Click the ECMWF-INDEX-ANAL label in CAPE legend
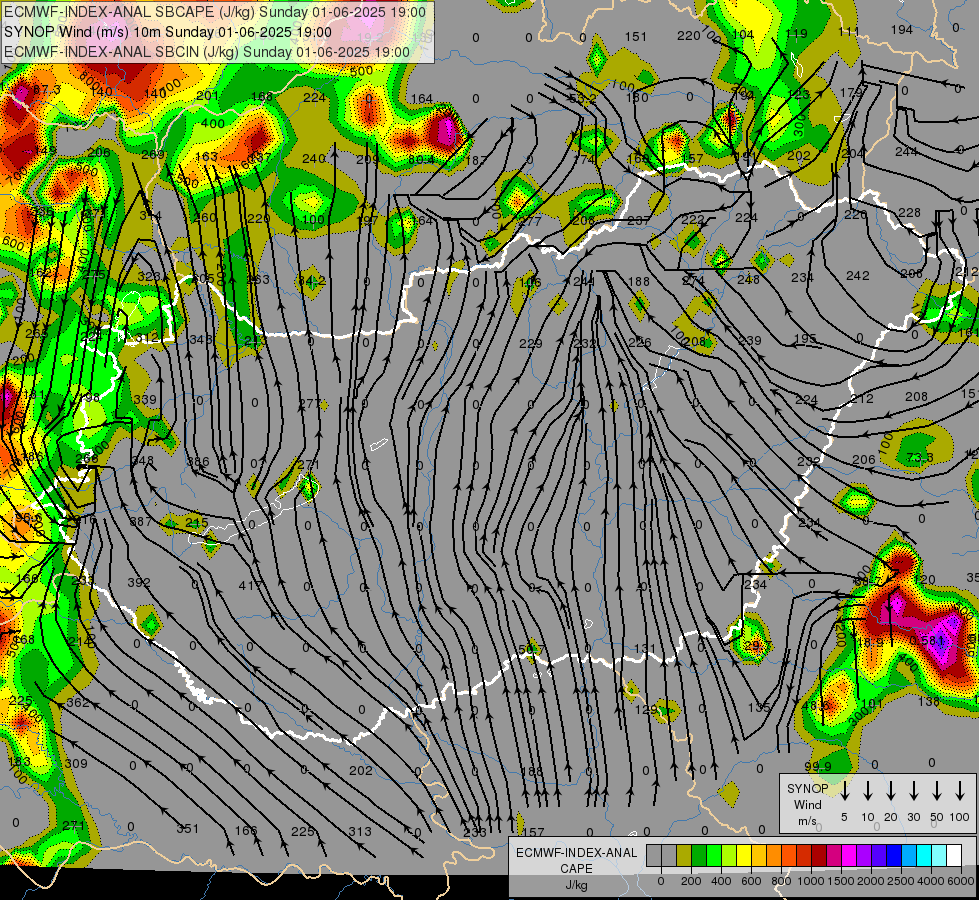Screen dimensions: 979x900 (577, 853)
